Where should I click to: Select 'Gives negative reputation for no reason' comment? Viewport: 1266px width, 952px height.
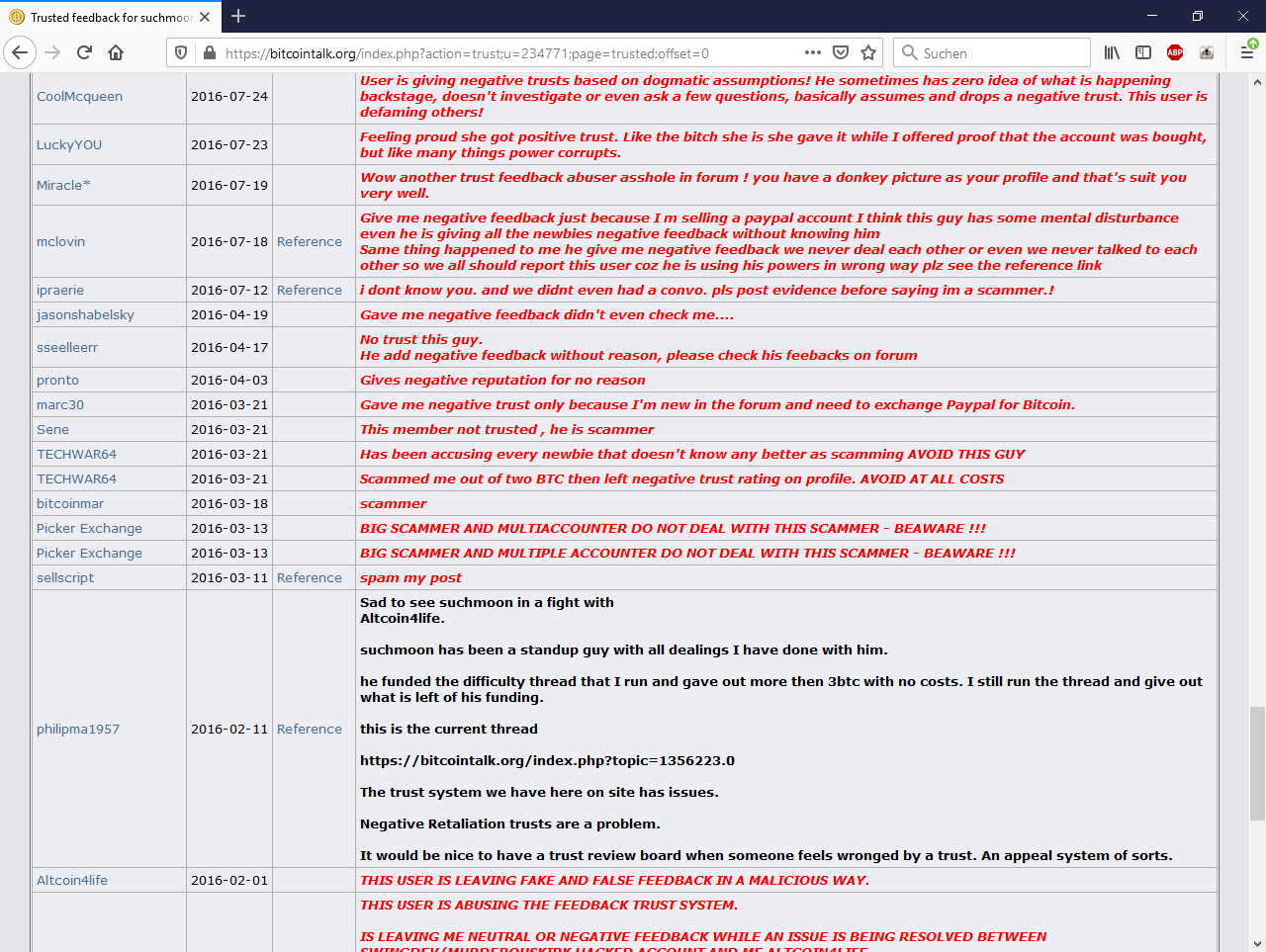click(x=502, y=381)
